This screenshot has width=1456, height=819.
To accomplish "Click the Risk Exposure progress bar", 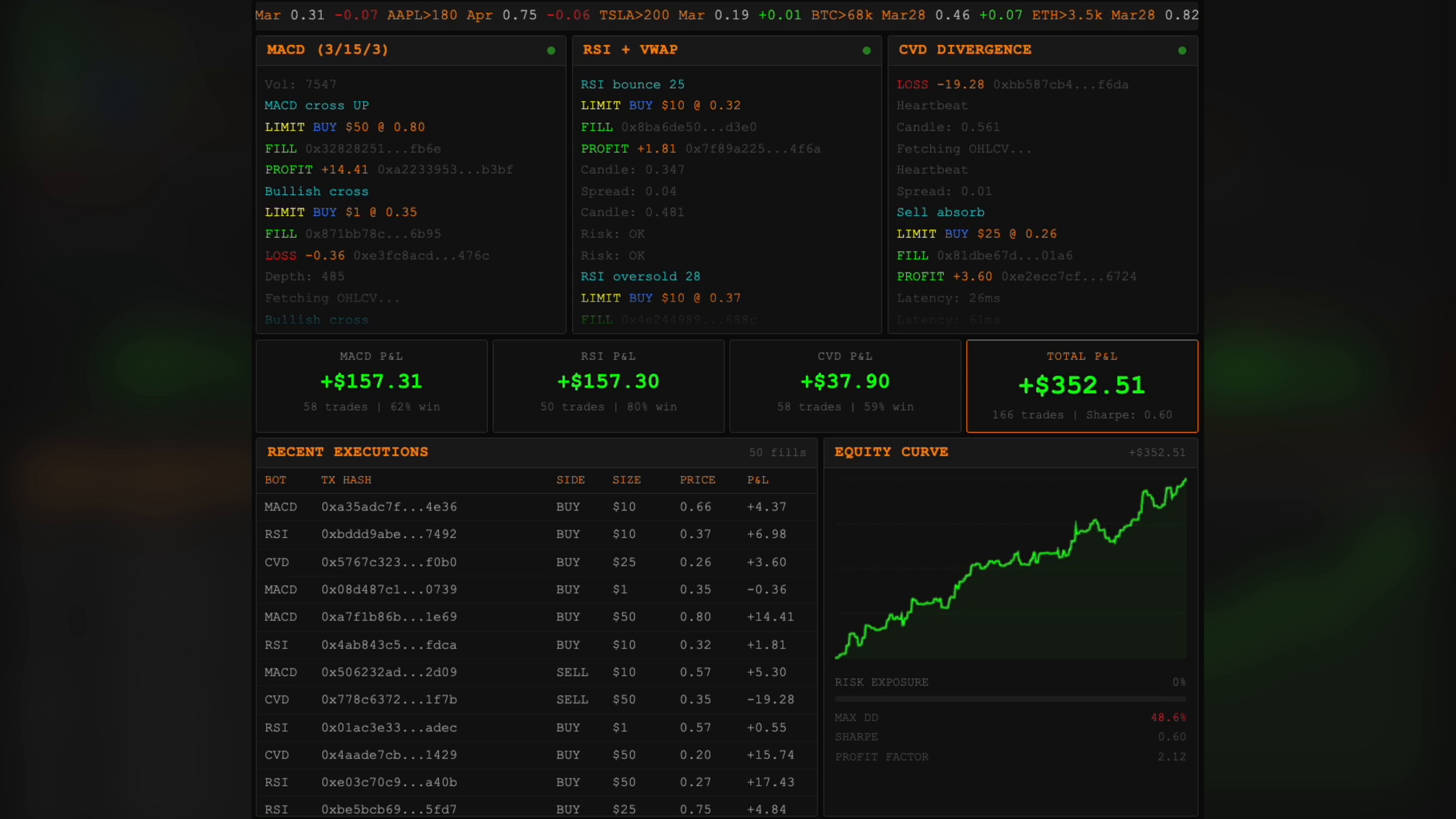I will [1010, 699].
